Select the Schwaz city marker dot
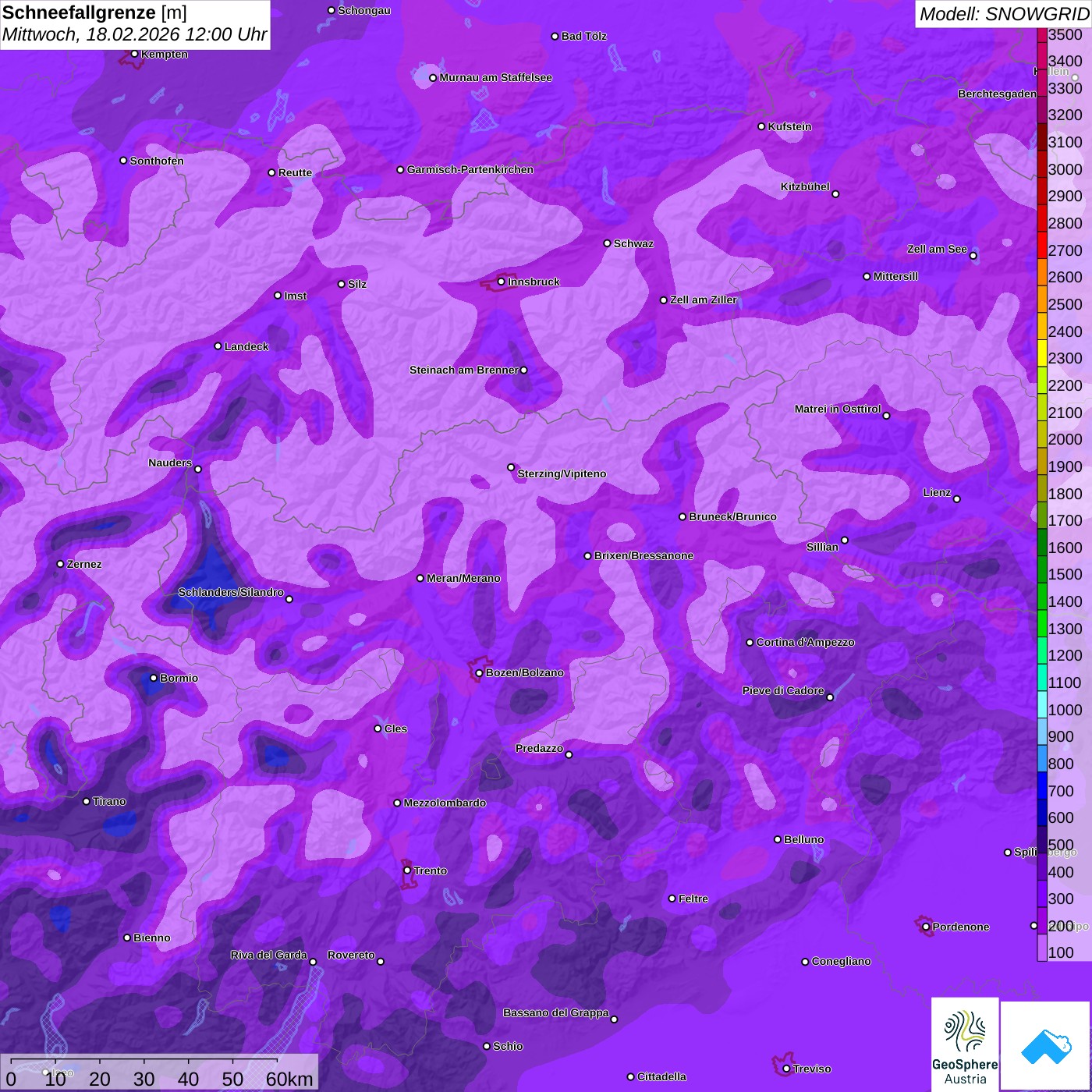Image resolution: width=1092 pixels, height=1092 pixels. coord(608,243)
